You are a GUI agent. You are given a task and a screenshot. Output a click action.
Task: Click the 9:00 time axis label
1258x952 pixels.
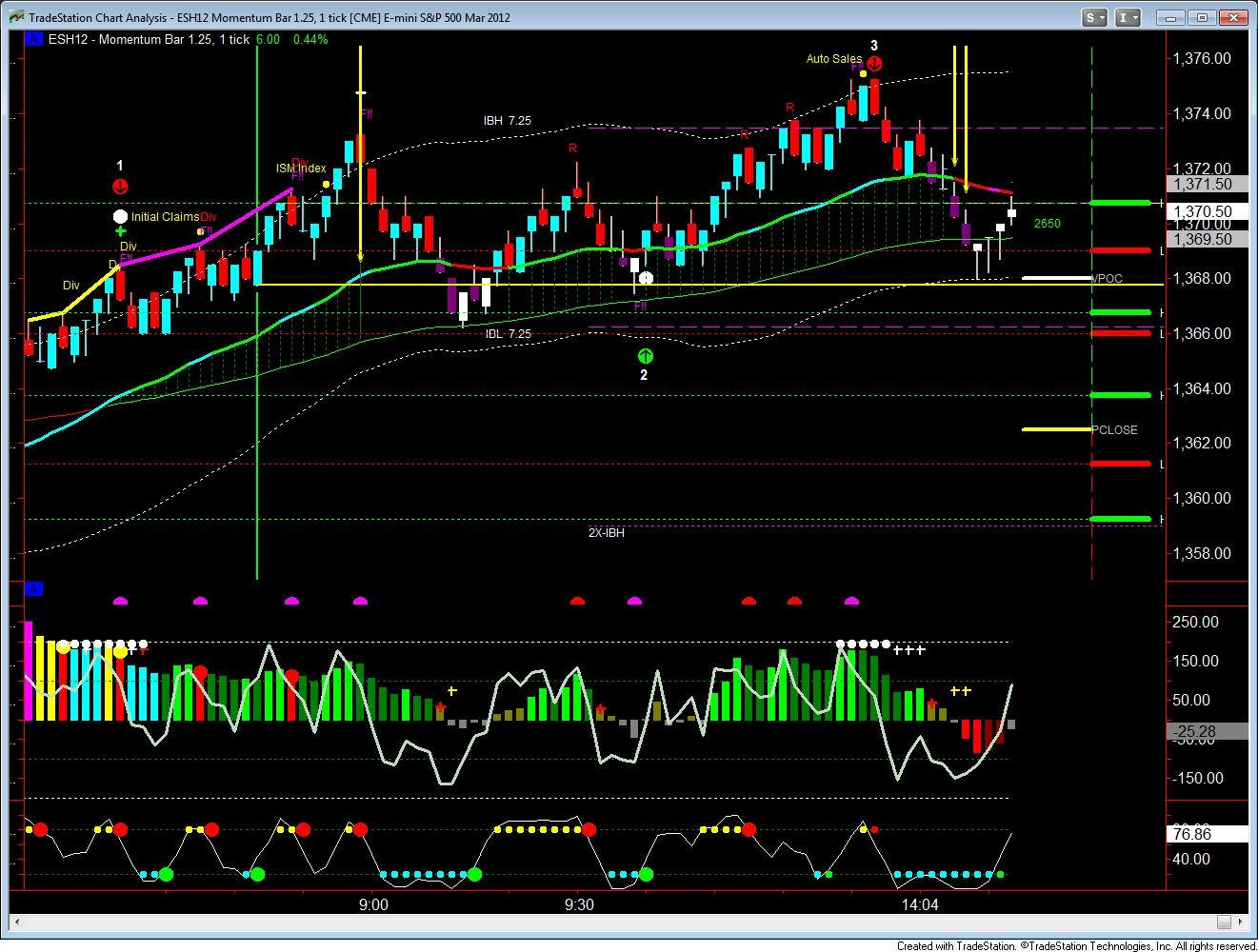coord(373,904)
